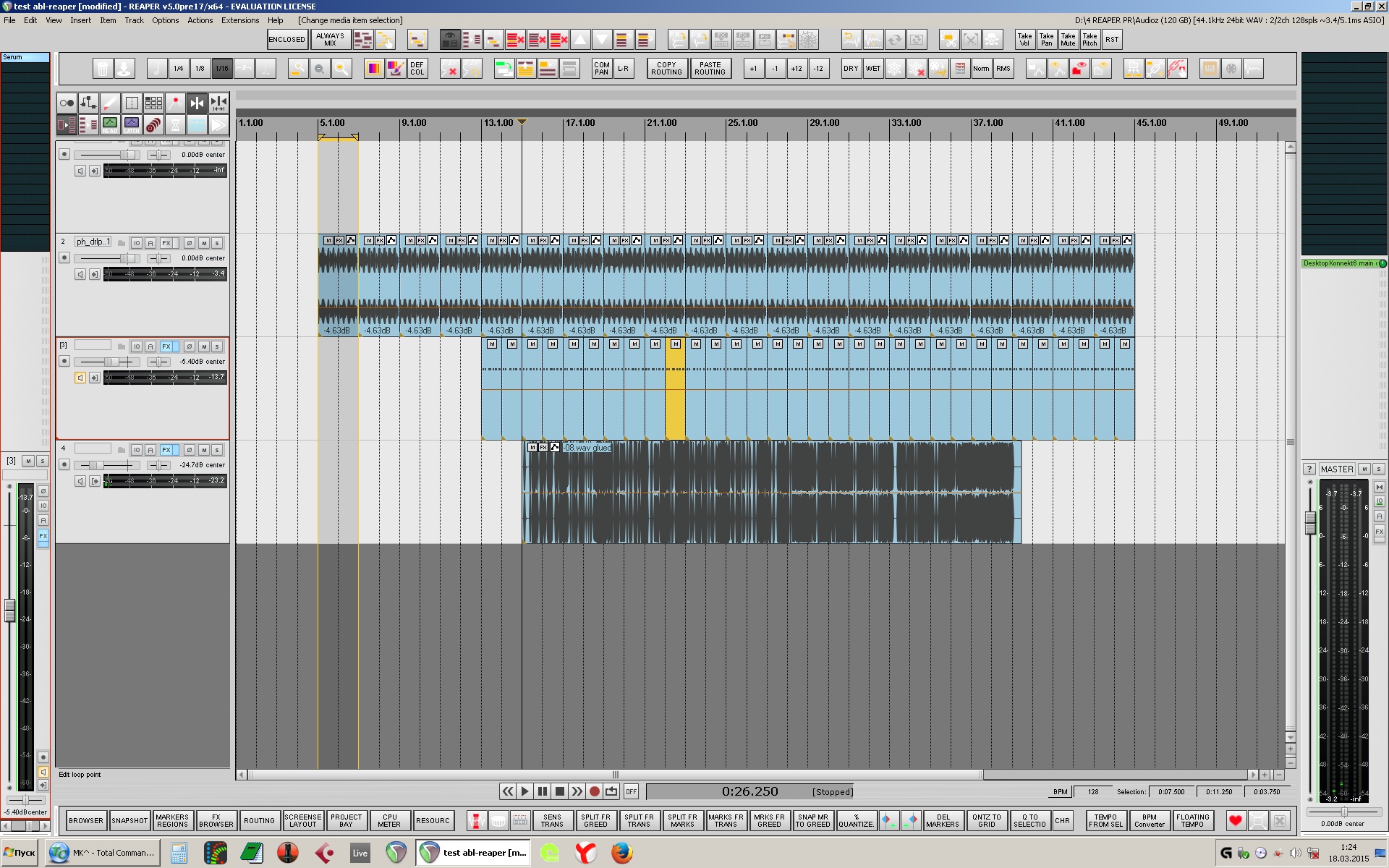The image size is (1389, 868).
Task: Open the rainbow item color icon
Action: (373, 69)
